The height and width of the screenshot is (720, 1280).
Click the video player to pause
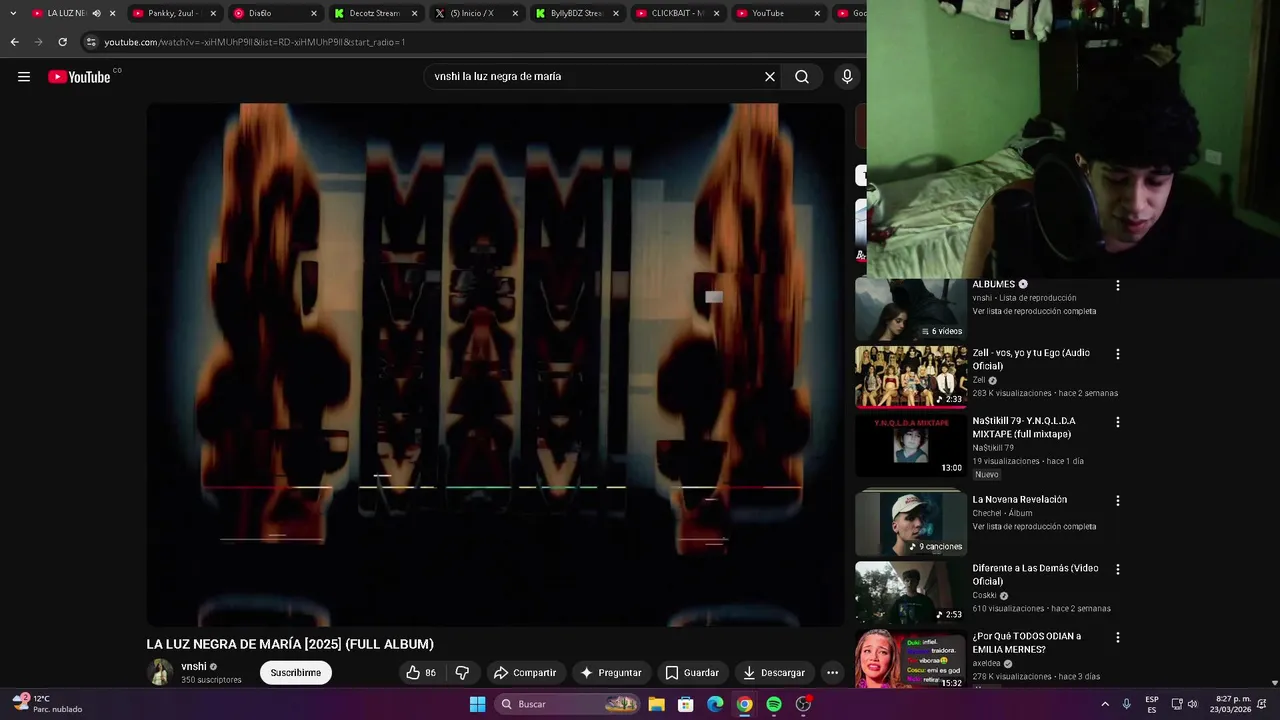point(495,365)
